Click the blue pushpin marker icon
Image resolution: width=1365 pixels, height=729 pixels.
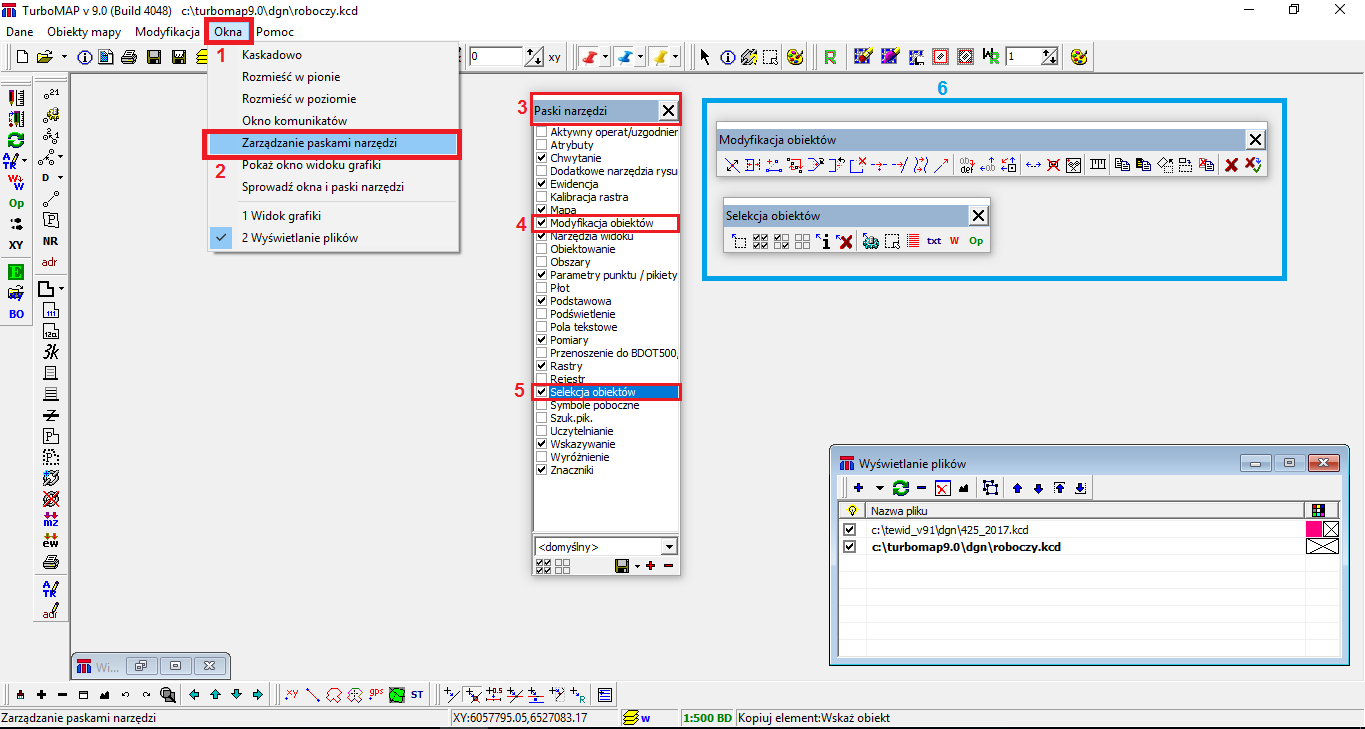[623, 57]
